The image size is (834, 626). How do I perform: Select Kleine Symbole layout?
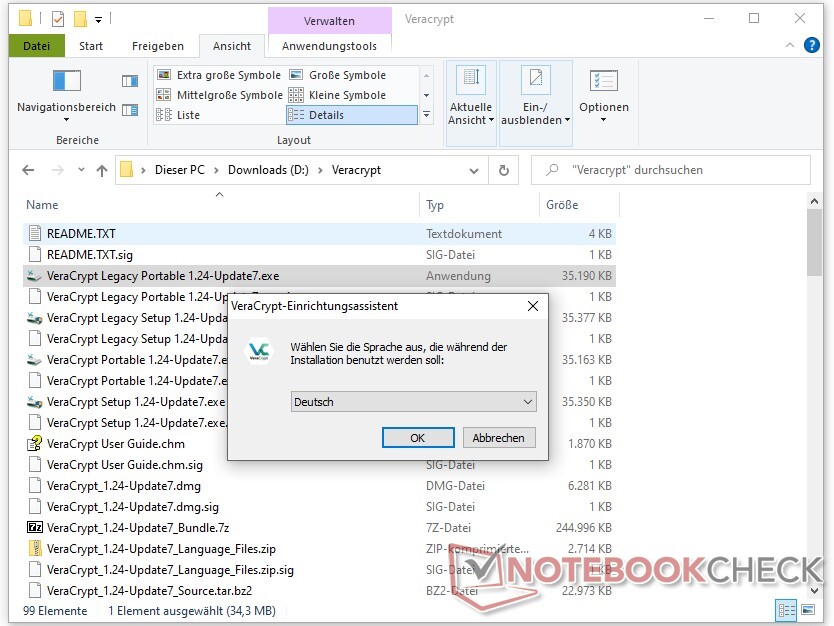point(338,95)
